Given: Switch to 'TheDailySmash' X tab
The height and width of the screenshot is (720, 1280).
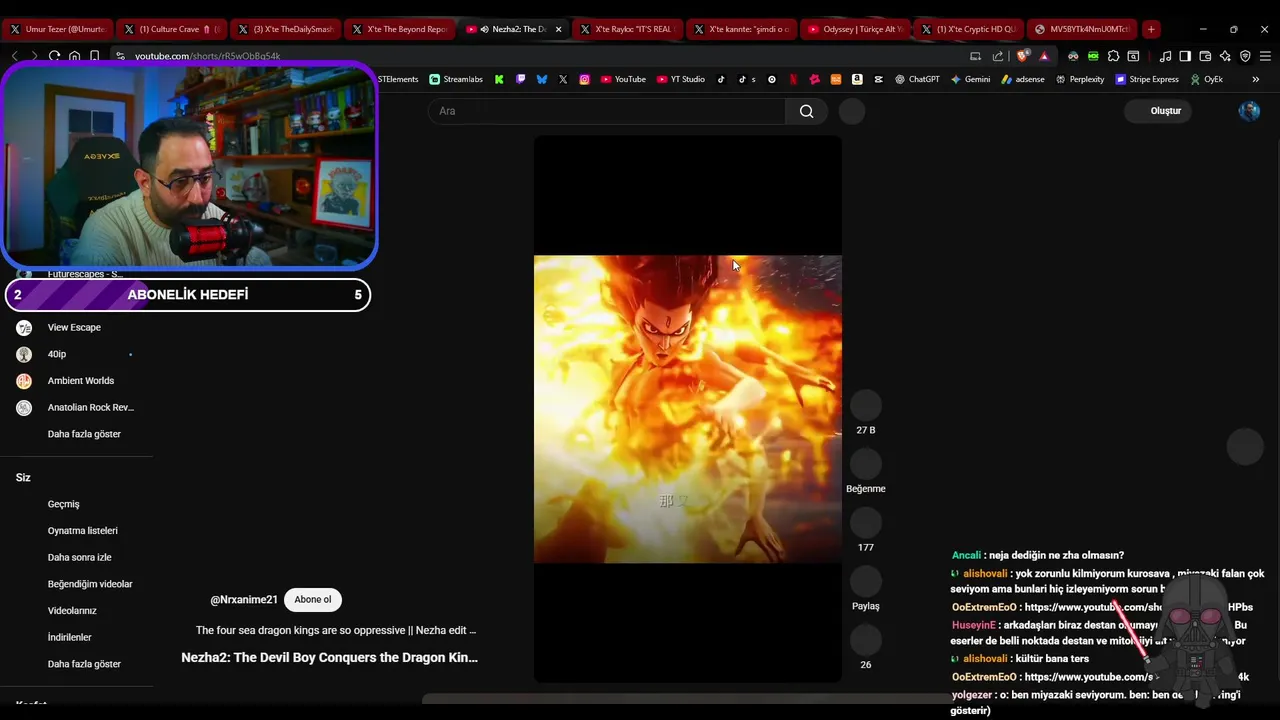Looking at the screenshot, I should pyautogui.click(x=285, y=29).
